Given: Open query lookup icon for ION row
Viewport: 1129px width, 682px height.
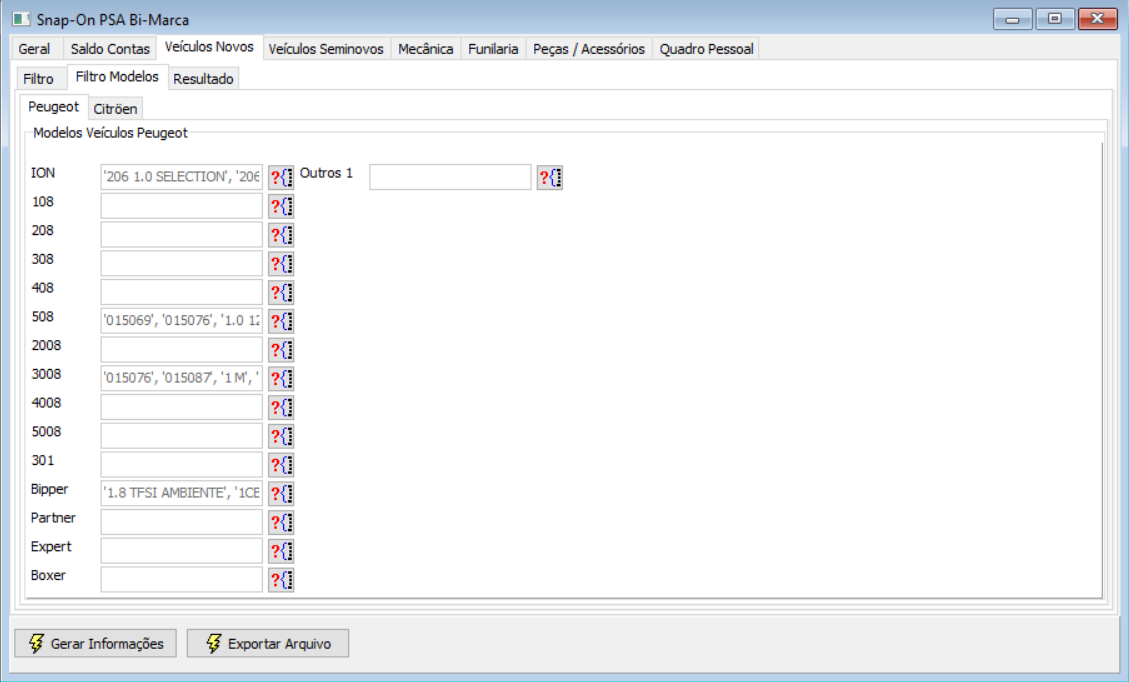Looking at the screenshot, I should (x=281, y=177).
